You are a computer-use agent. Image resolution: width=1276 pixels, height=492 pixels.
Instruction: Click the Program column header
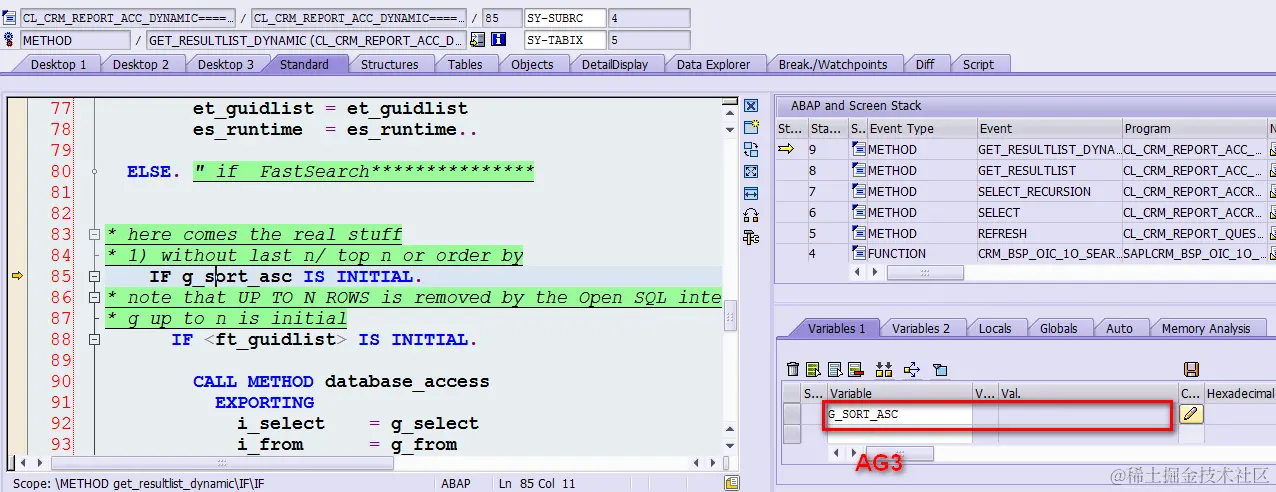pyautogui.click(x=1194, y=128)
